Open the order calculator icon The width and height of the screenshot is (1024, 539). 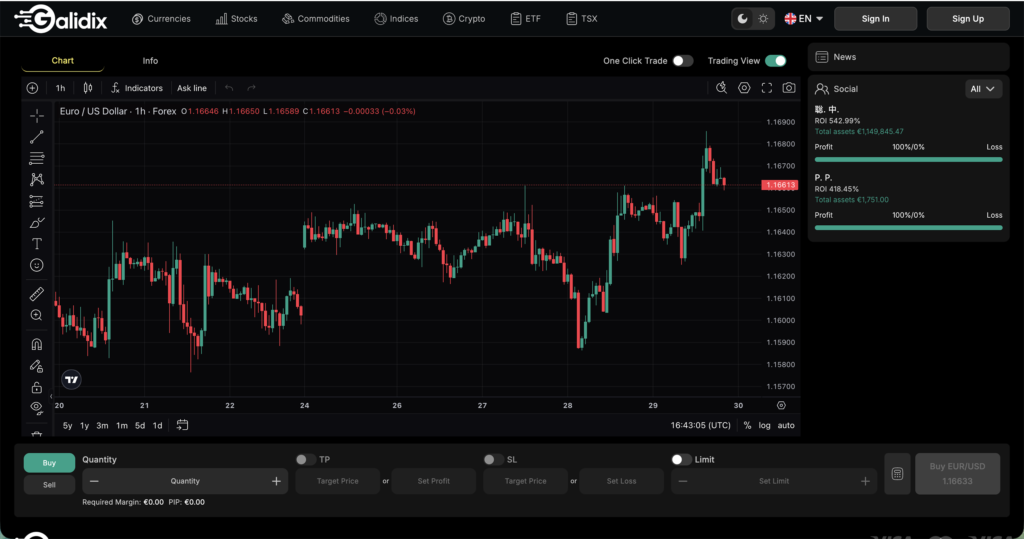pos(897,474)
